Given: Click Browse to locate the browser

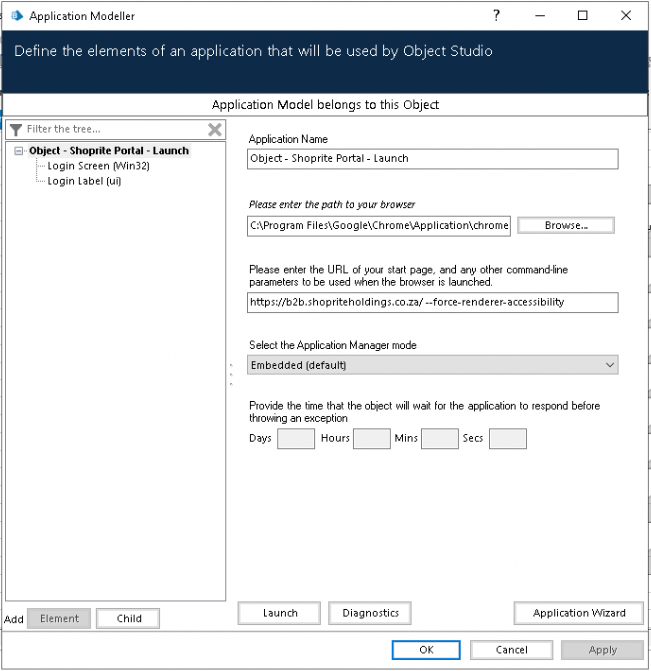Looking at the screenshot, I should [566, 226].
